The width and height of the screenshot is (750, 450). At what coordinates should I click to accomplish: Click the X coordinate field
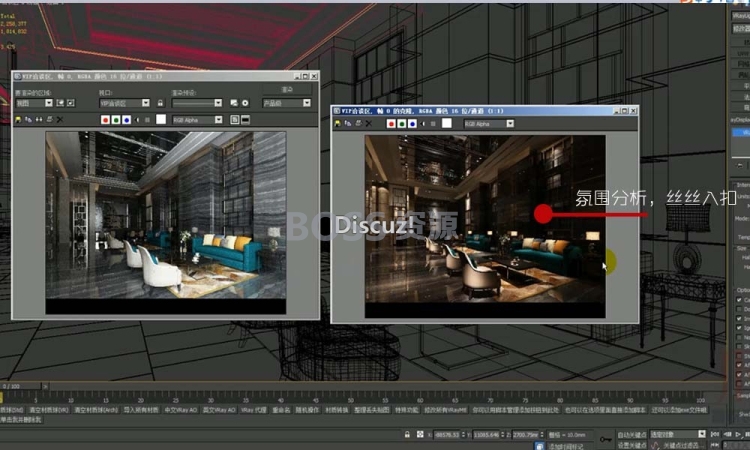pos(447,435)
